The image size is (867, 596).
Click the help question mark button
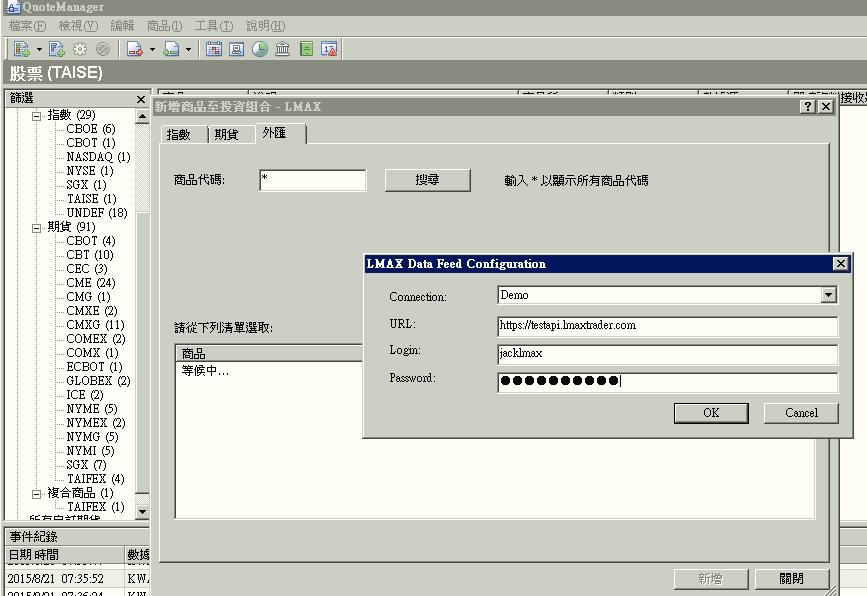tap(808, 106)
